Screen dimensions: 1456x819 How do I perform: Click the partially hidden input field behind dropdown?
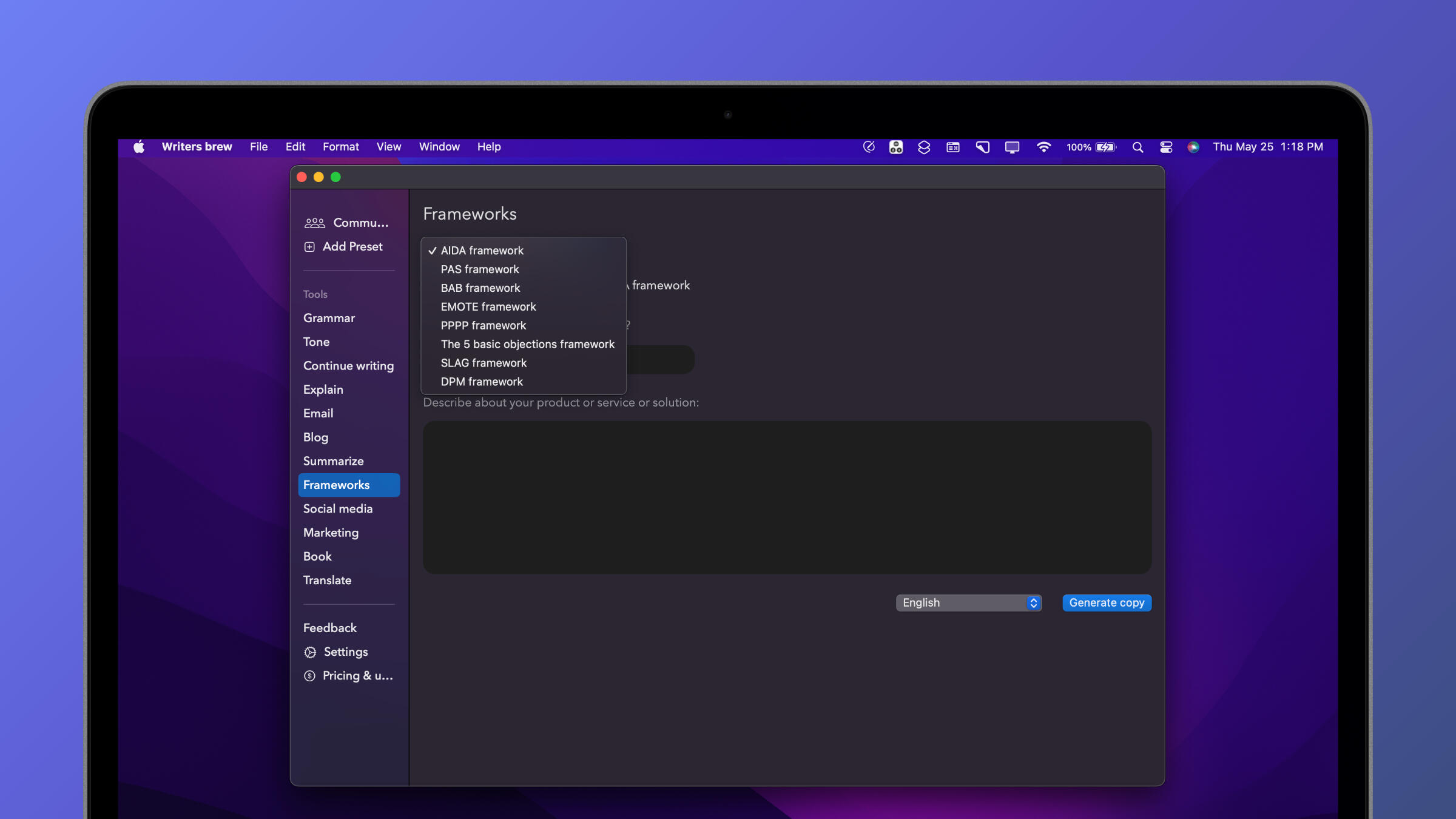click(x=660, y=360)
